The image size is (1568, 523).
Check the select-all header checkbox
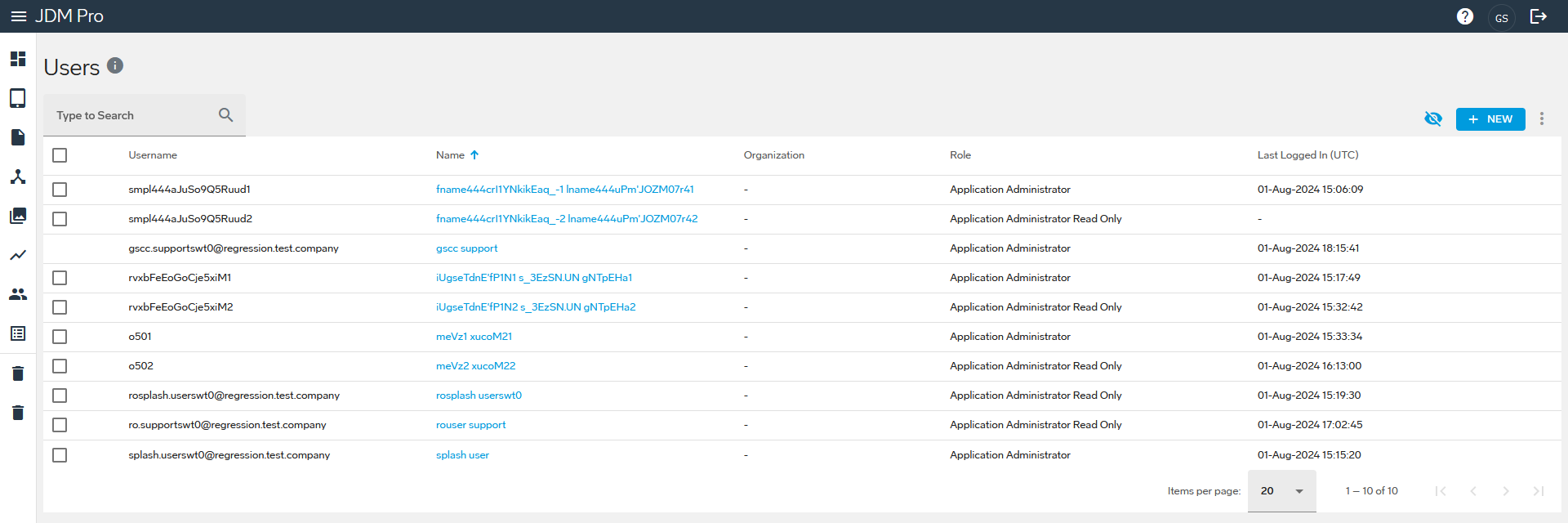(x=60, y=155)
